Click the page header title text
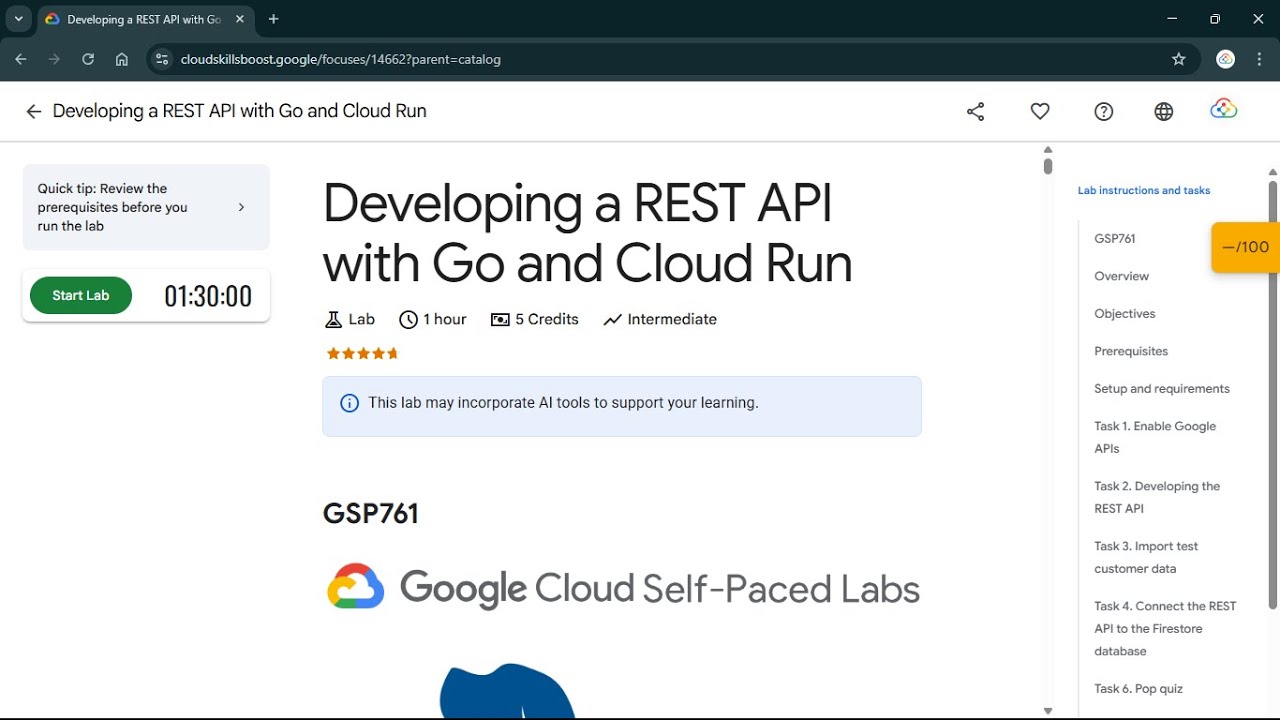 point(240,111)
